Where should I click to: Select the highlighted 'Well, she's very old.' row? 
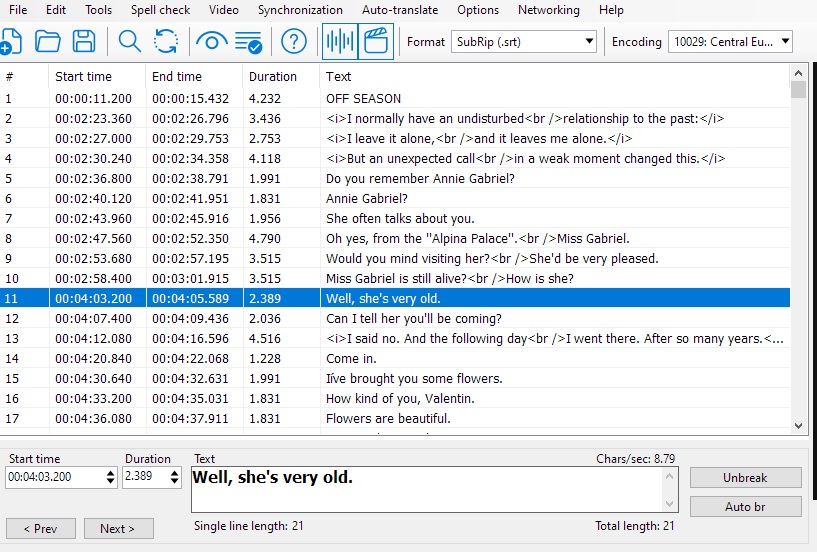[x=395, y=298]
